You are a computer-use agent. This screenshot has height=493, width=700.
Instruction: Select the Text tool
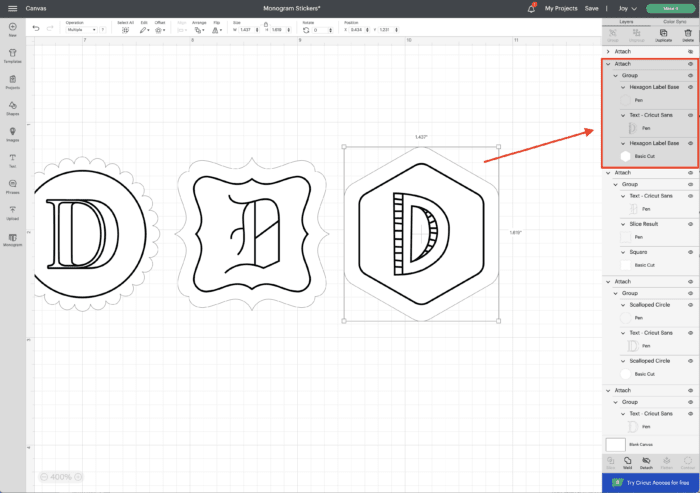(12, 161)
